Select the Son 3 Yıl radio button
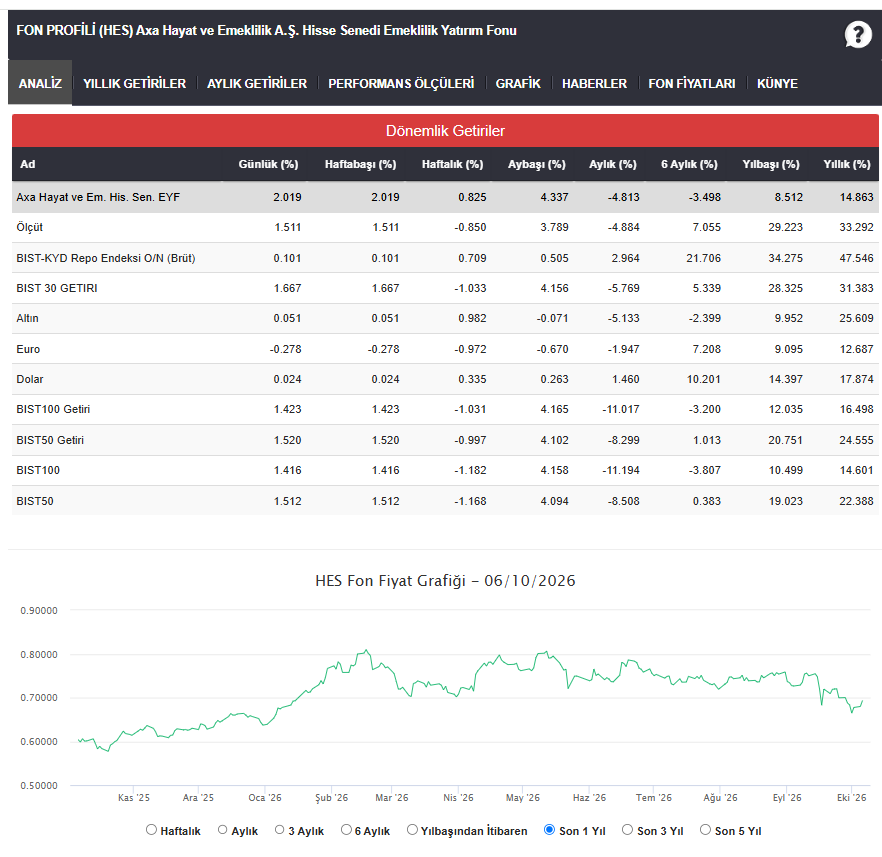The width and height of the screenshot is (882, 857). 628,829
